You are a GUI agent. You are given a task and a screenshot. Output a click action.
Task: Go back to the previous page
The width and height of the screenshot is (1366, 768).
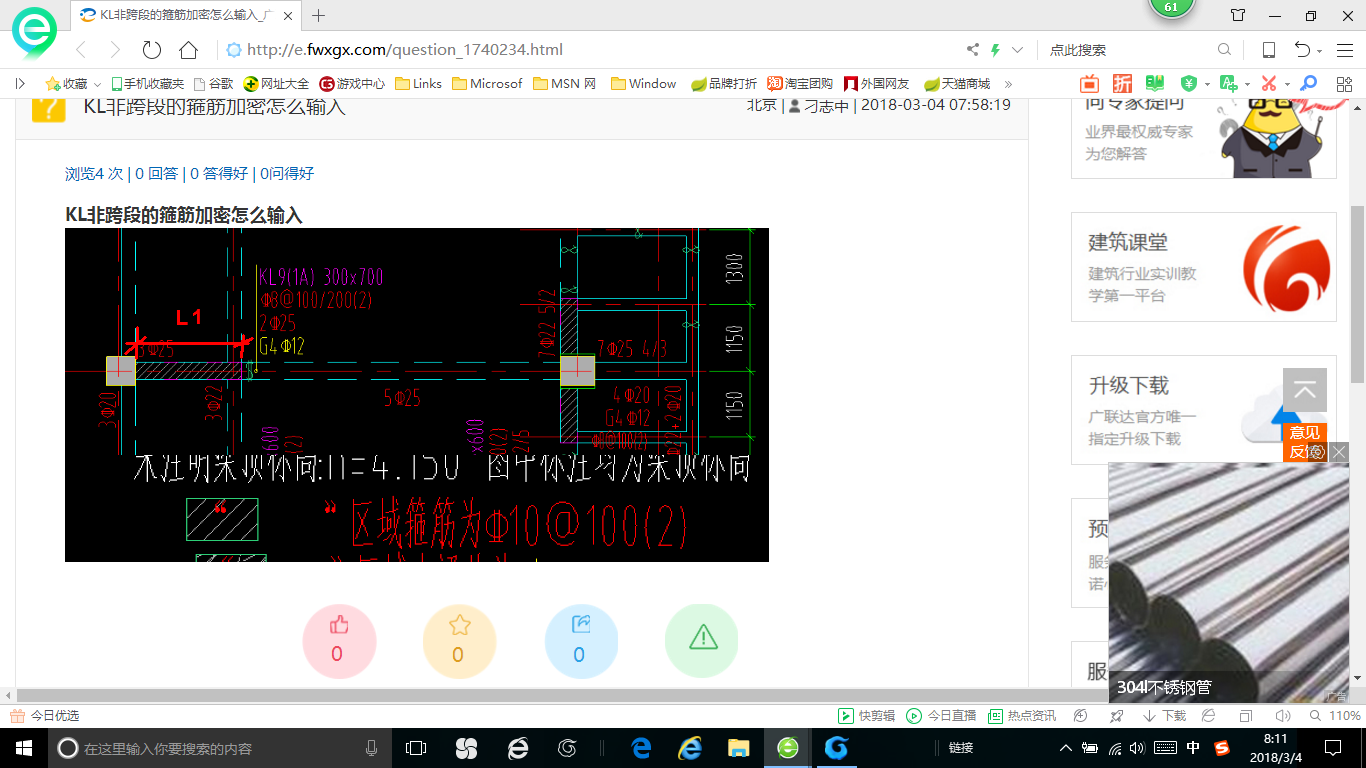coord(82,50)
